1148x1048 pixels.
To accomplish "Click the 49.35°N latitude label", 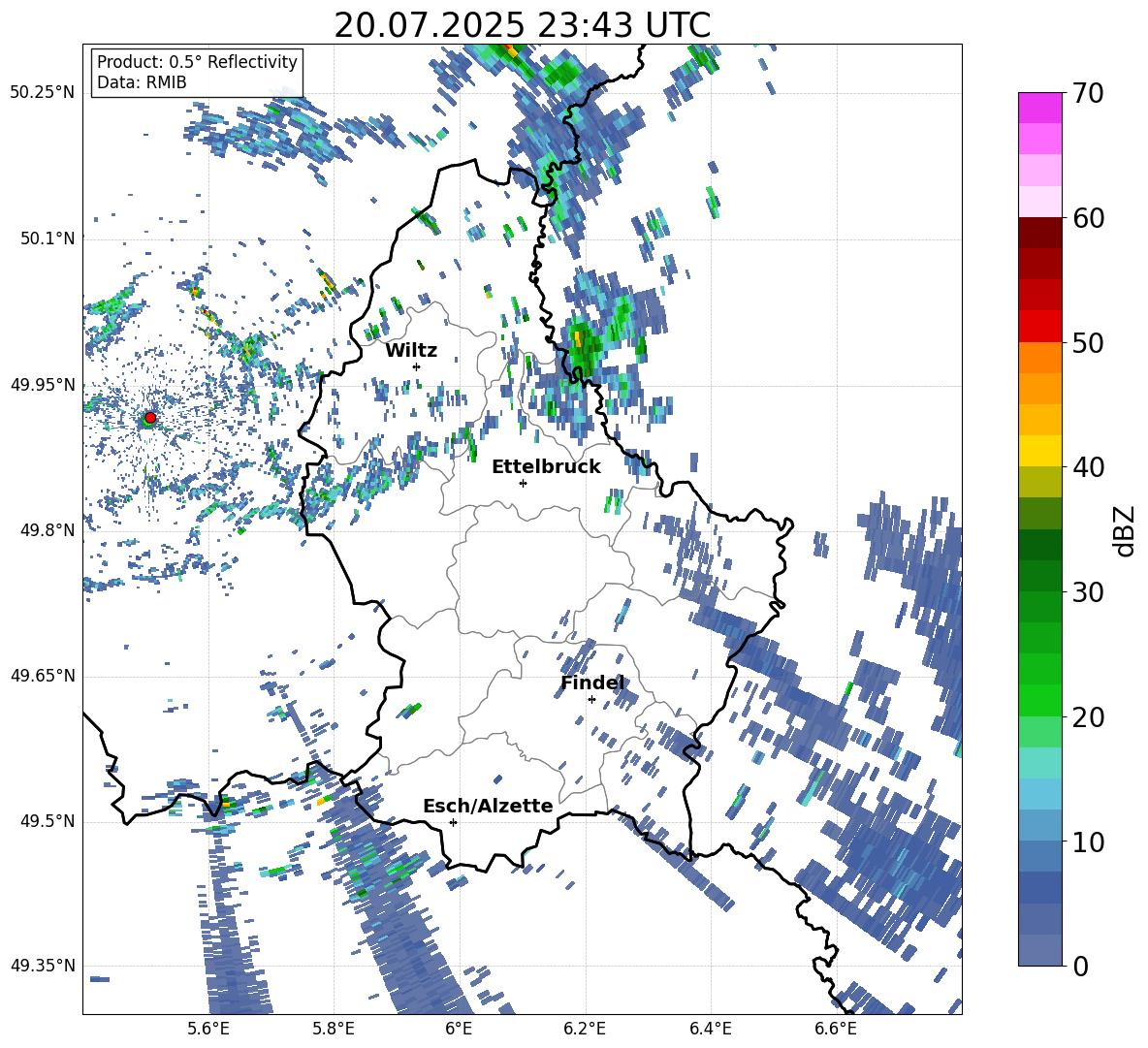I will tap(43, 966).
